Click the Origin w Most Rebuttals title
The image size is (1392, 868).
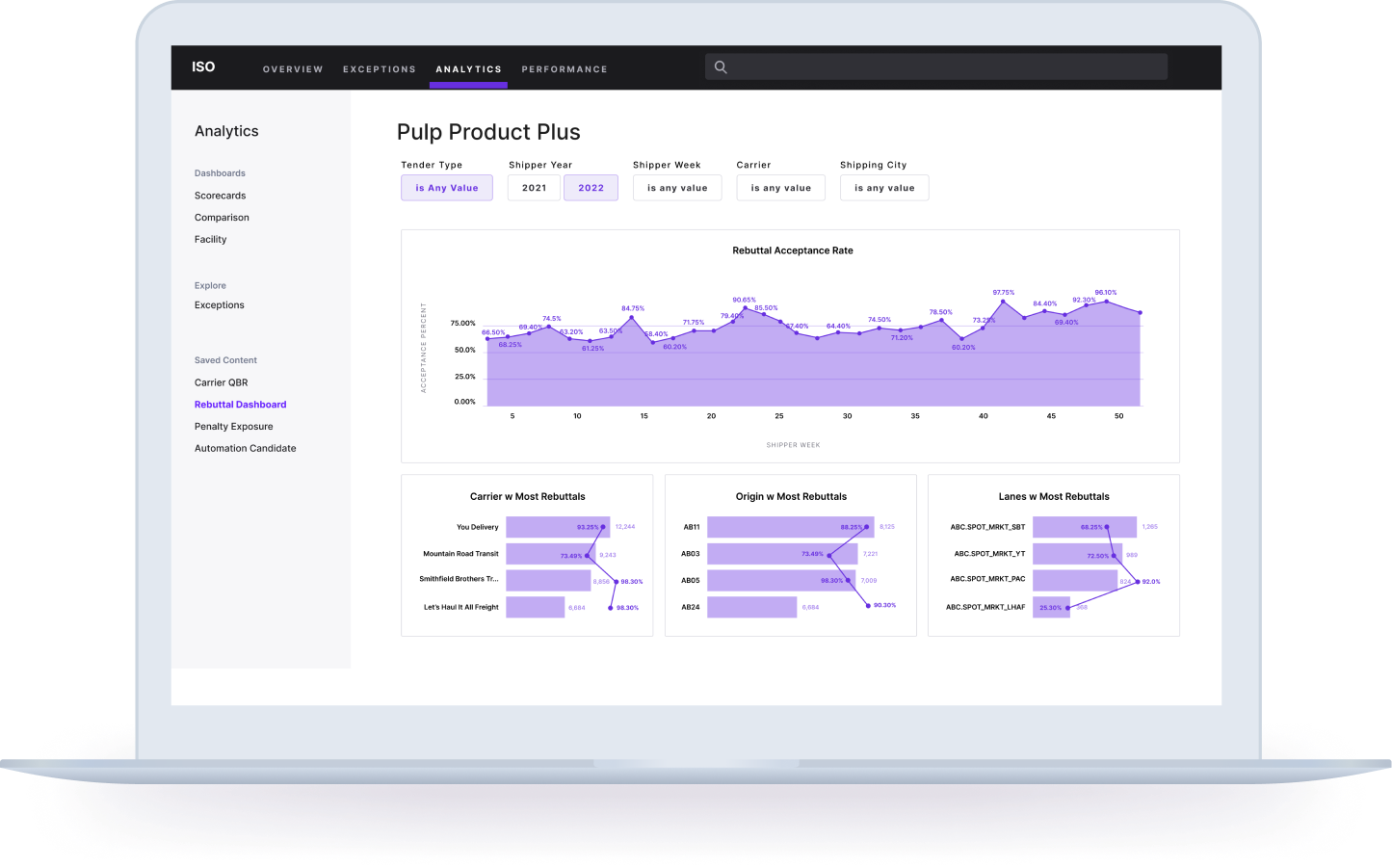click(791, 497)
